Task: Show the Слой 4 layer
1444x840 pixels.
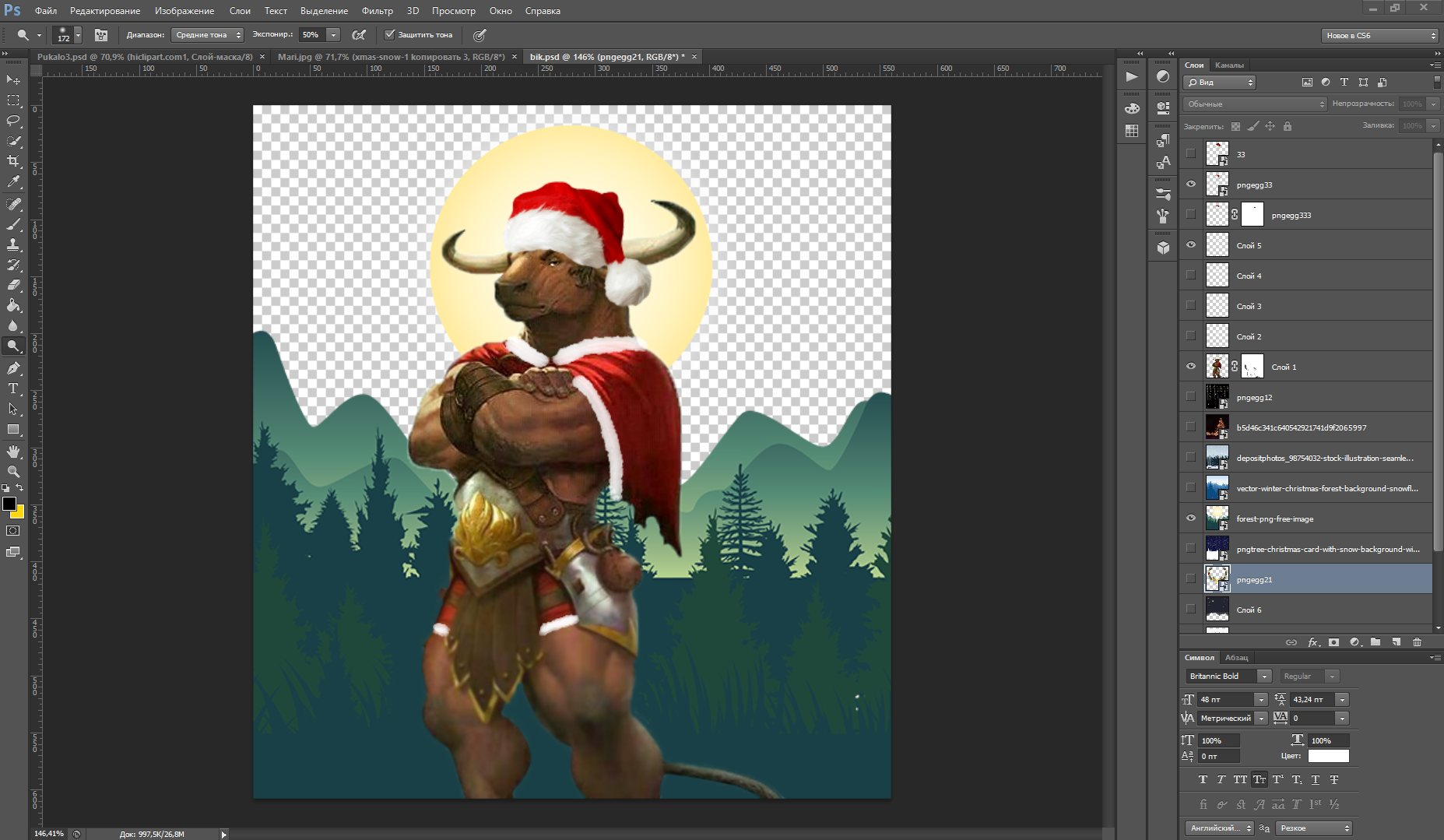Action: (x=1191, y=276)
